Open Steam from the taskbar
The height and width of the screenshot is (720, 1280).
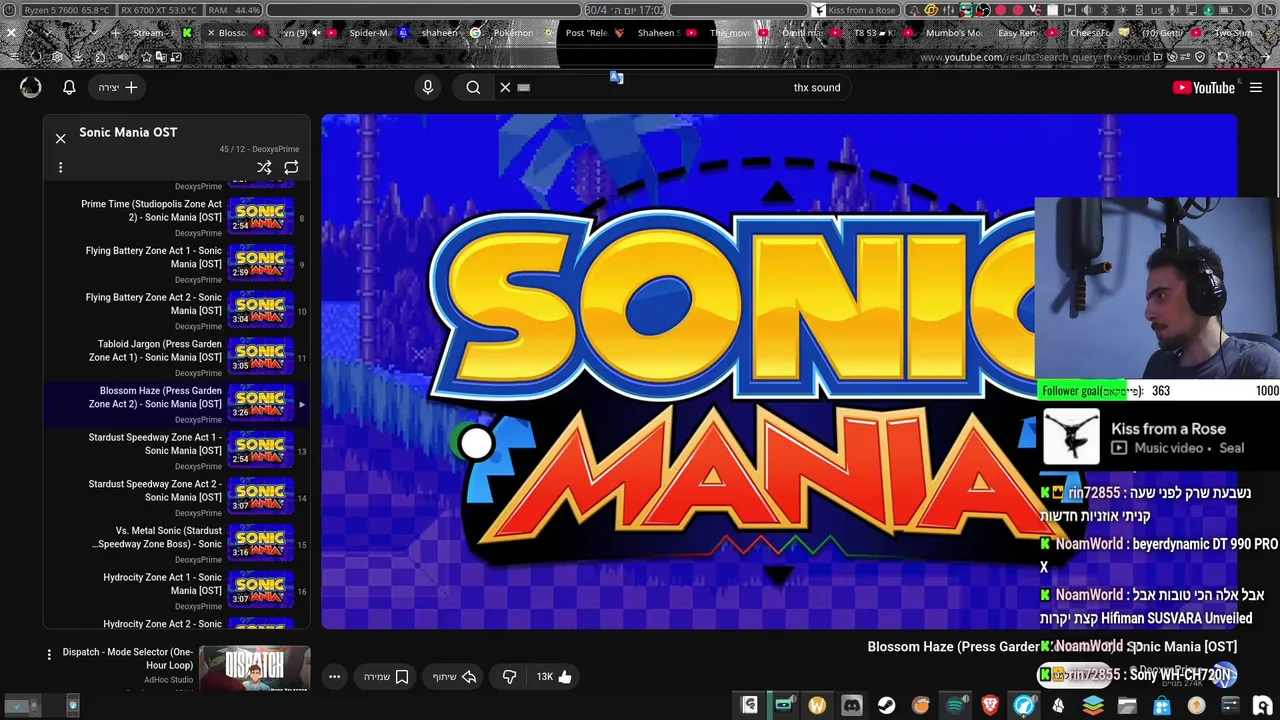click(x=887, y=705)
